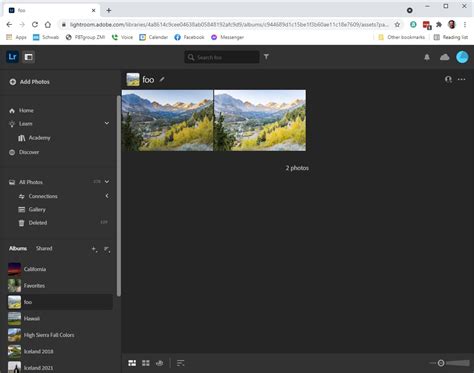The image size is (474, 373).
Task: Toggle the sidebar panel icon
Action: point(29,57)
